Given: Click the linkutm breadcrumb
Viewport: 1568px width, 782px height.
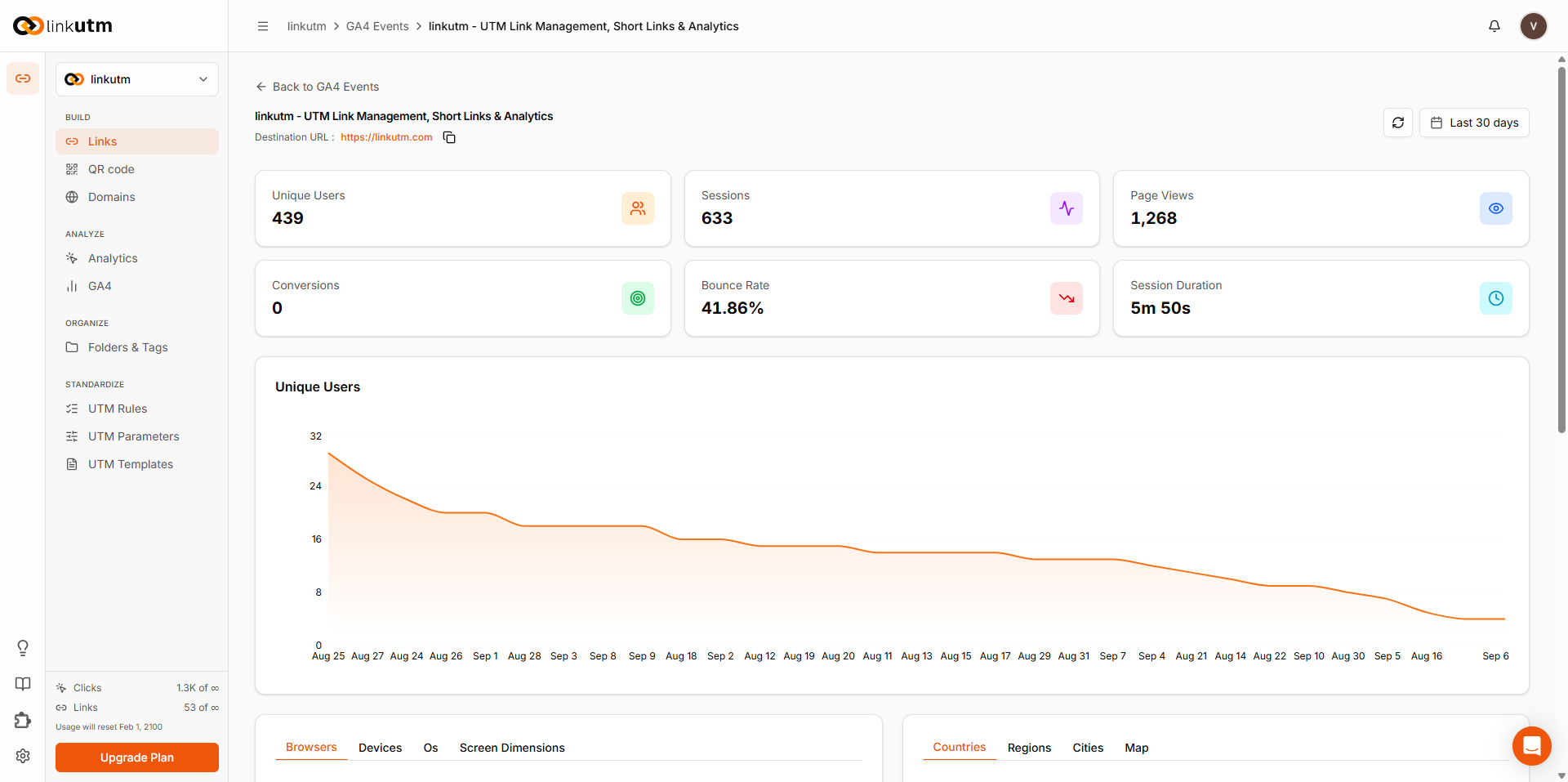Looking at the screenshot, I should tap(306, 26).
